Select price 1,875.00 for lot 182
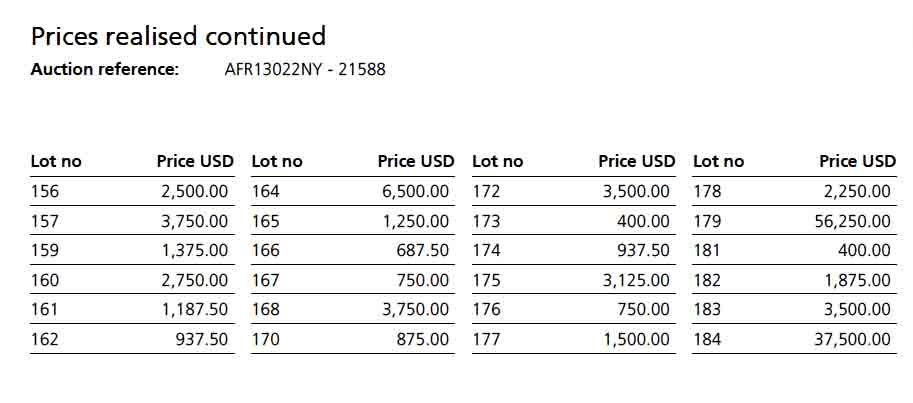 coord(857,280)
